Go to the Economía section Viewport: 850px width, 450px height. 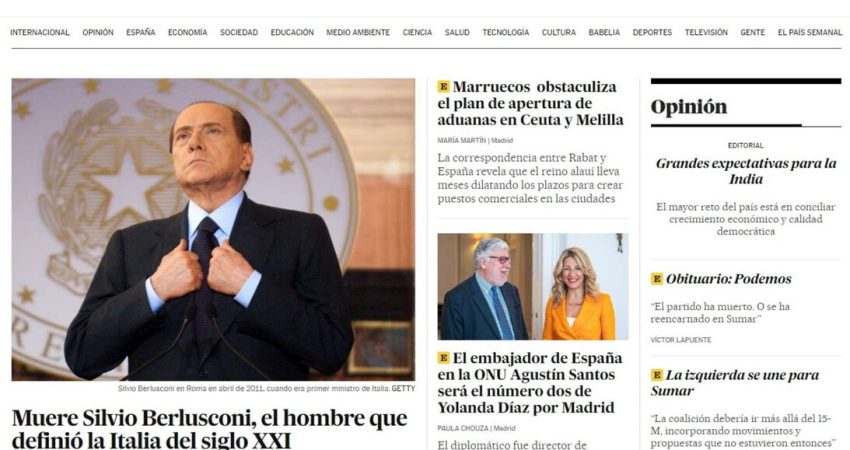coord(188,33)
